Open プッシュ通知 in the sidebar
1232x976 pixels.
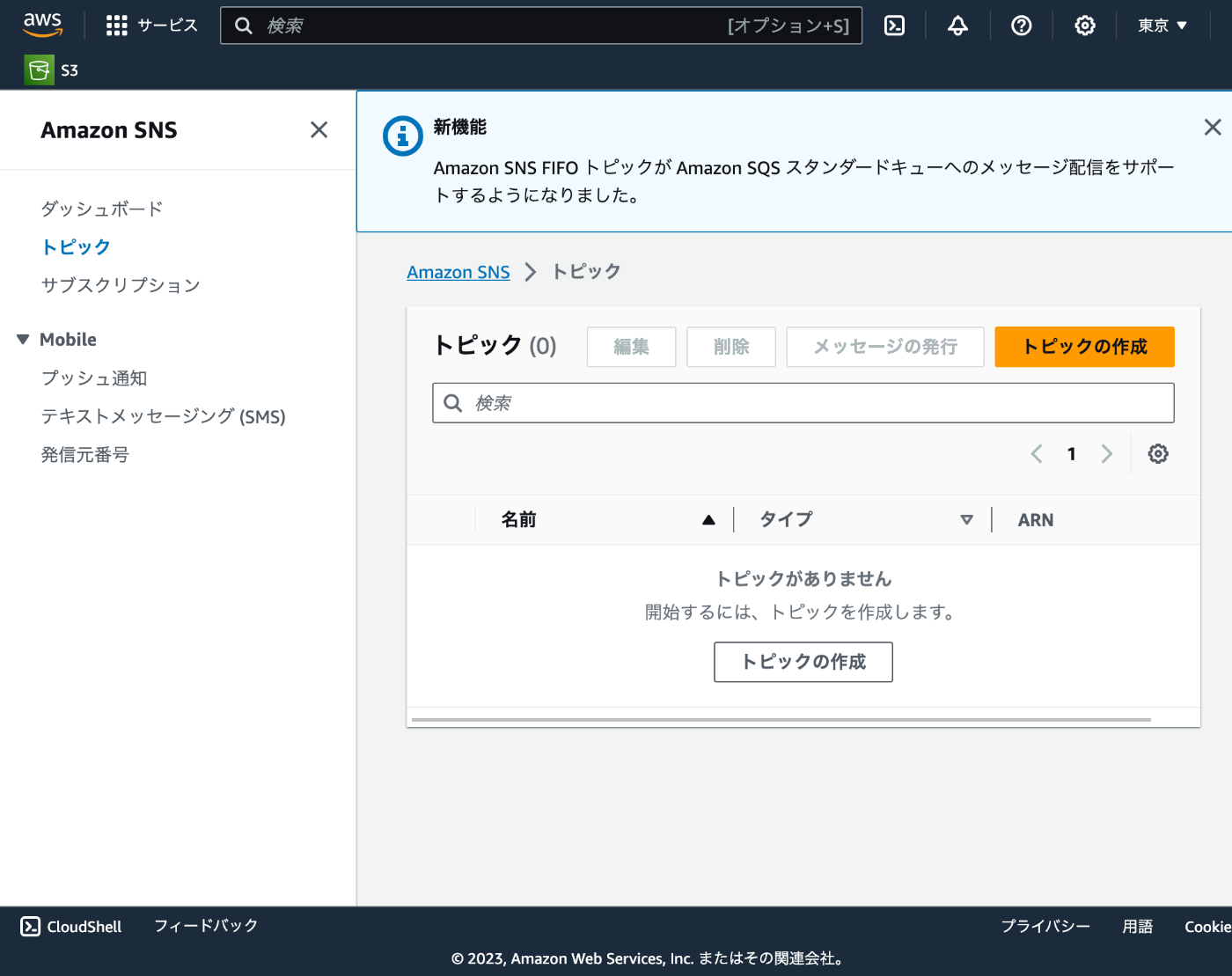pos(94,378)
